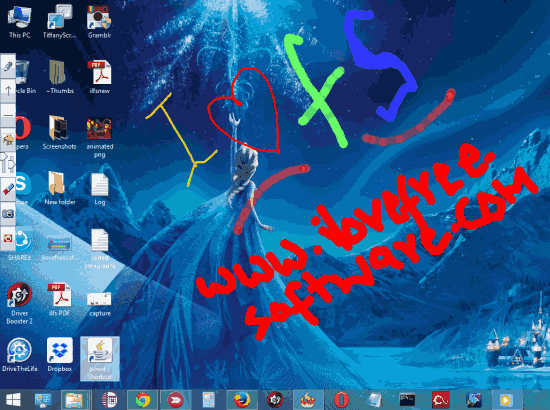Select the Dropbox desktop shortcut
The width and height of the screenshot is (550, 410).
click(60, 355)
